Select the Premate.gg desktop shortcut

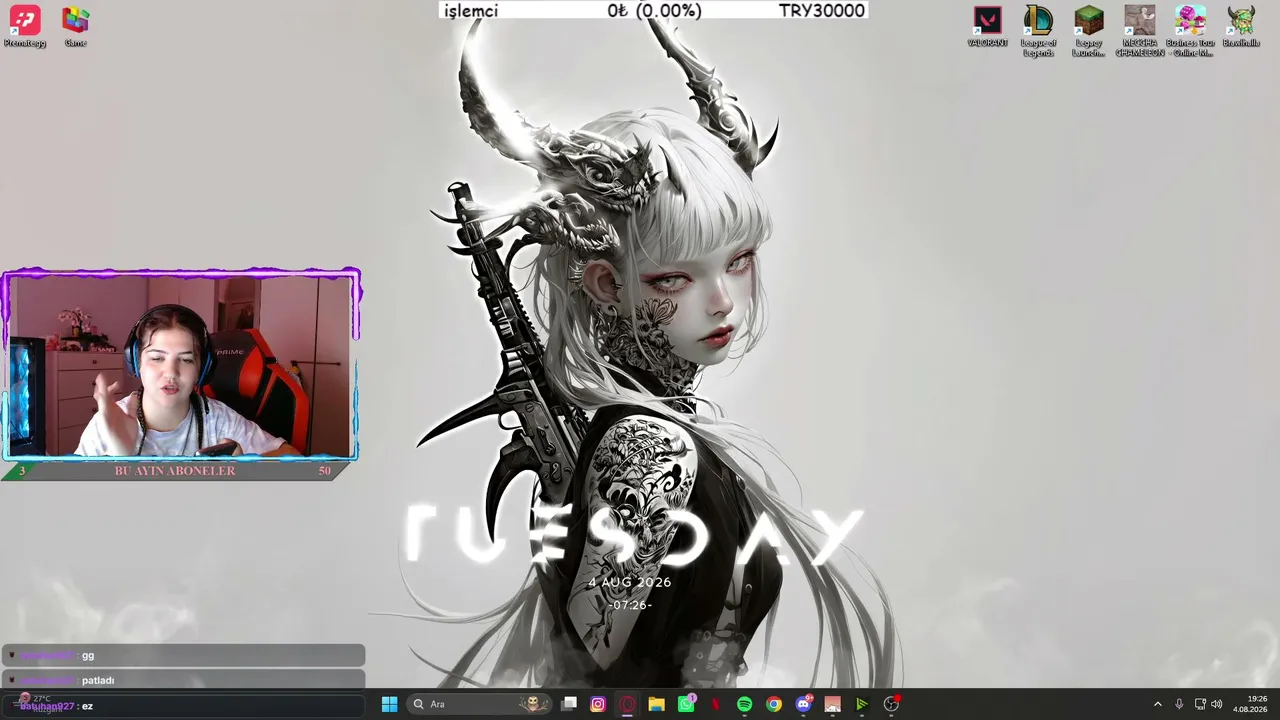[x=25, y=27]
